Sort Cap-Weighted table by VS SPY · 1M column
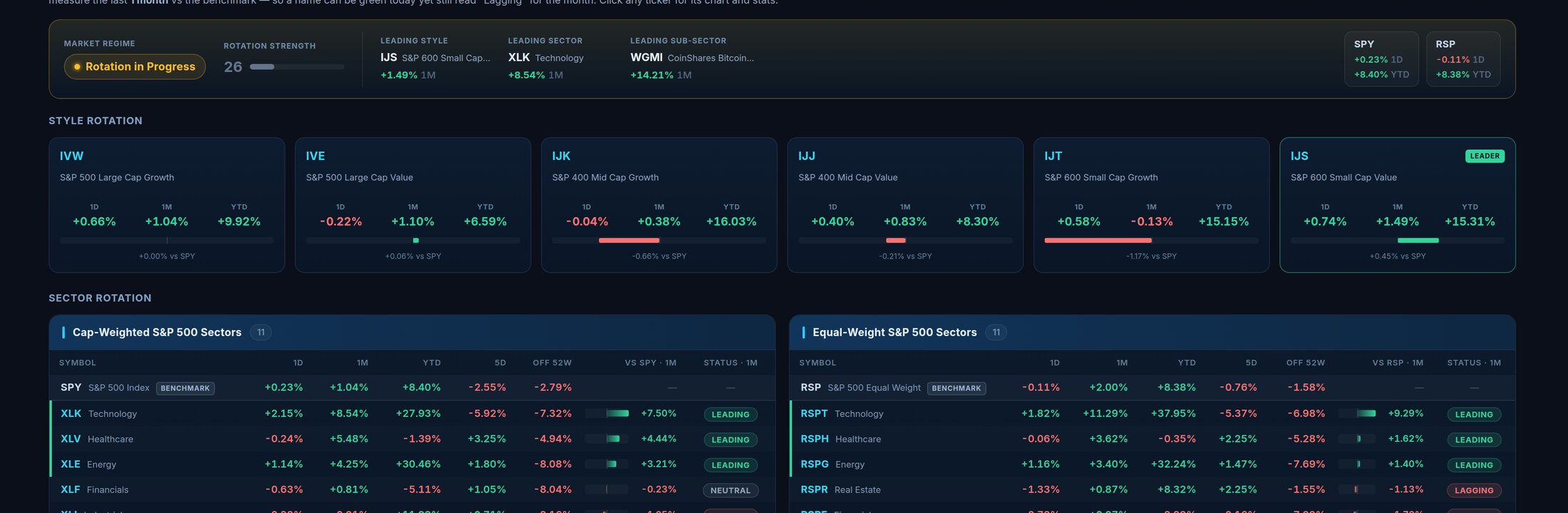 [x=651, y=363]
